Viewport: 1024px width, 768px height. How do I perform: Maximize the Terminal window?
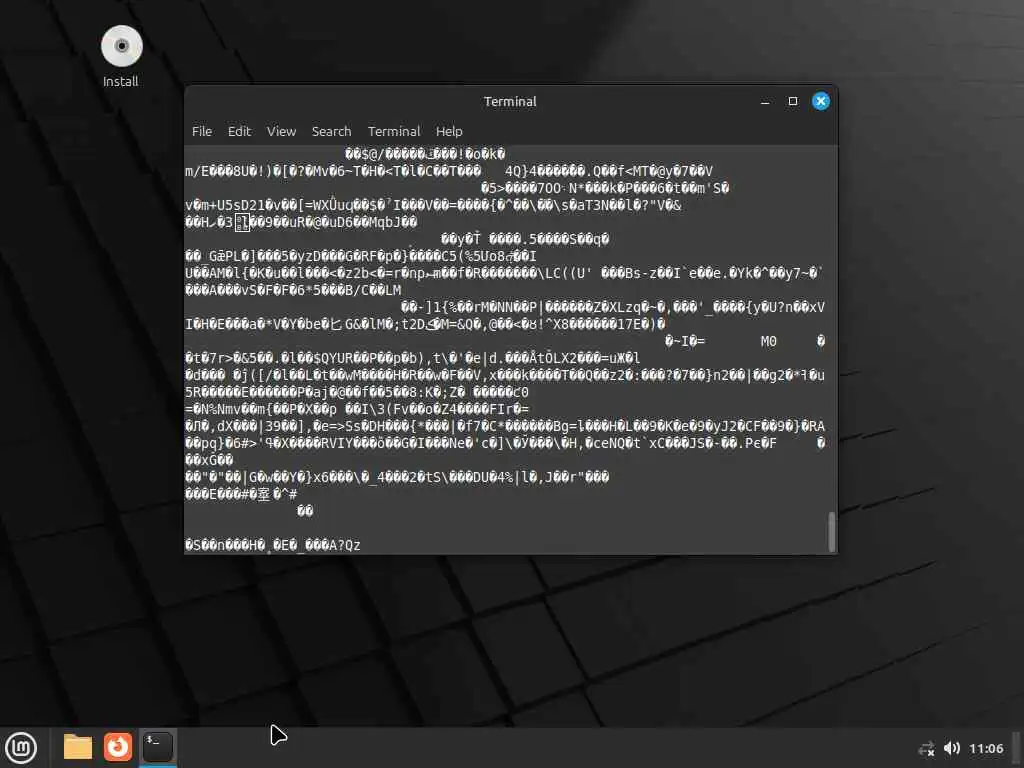tap(793, 101)
